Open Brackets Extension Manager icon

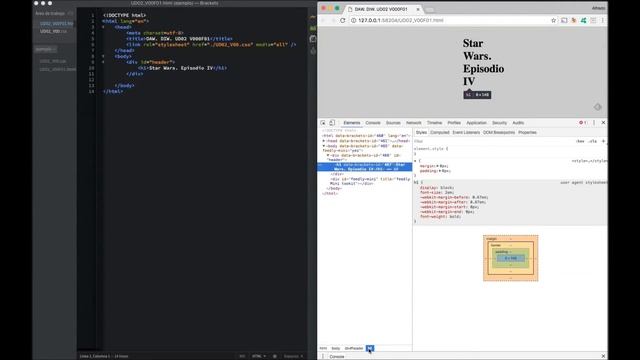313,39
